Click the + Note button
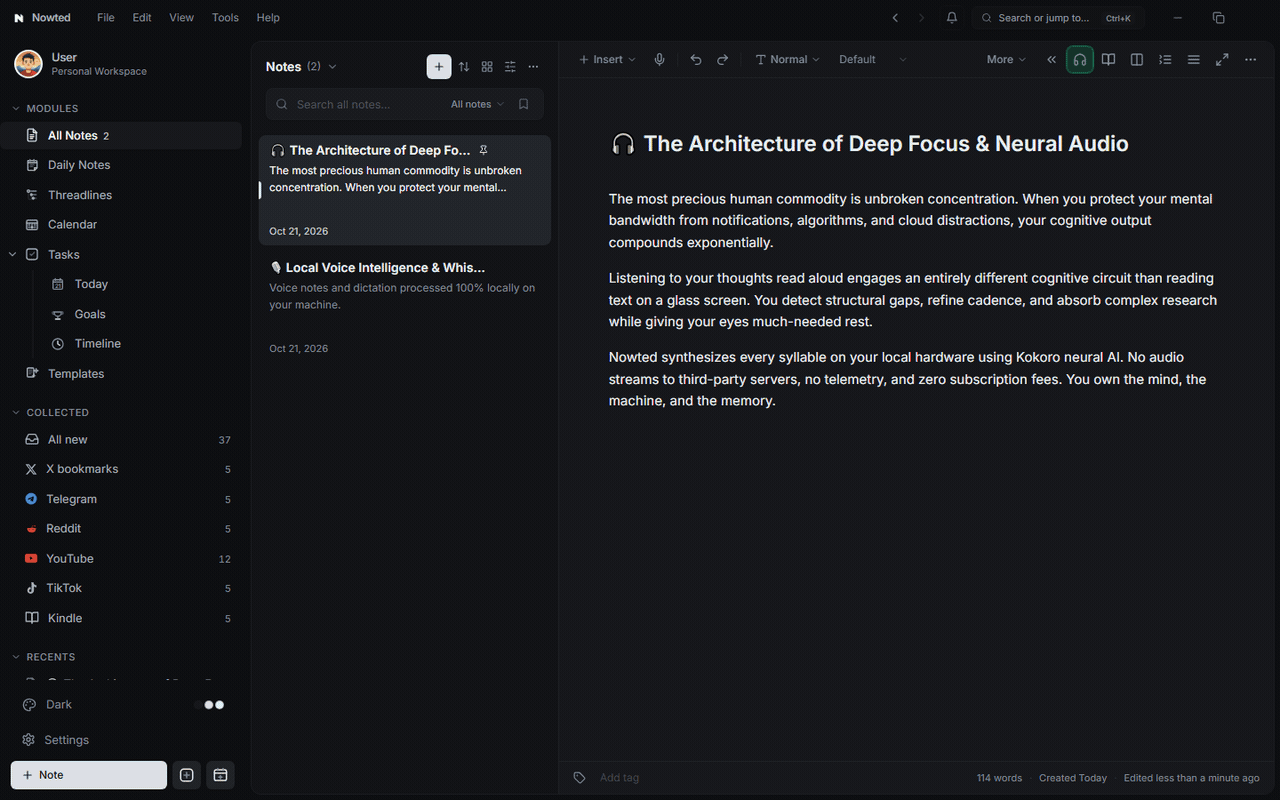 click(x=89, y=775)
